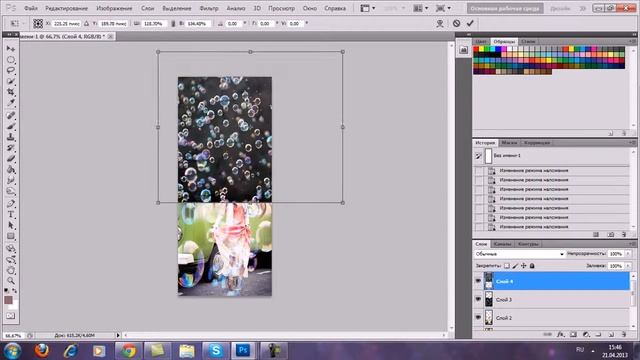The height and width of the screenshot is (360, 640).
Task: Add a layer mask
Action: [x=573, y=334]
